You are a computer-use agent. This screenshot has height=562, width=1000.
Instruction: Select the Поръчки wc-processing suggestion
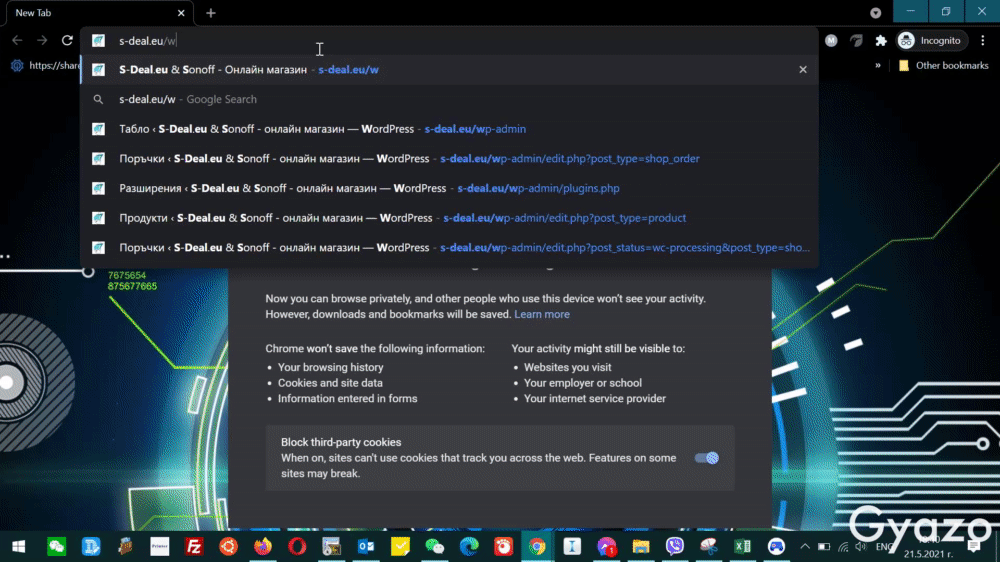[x=449, y=248]
